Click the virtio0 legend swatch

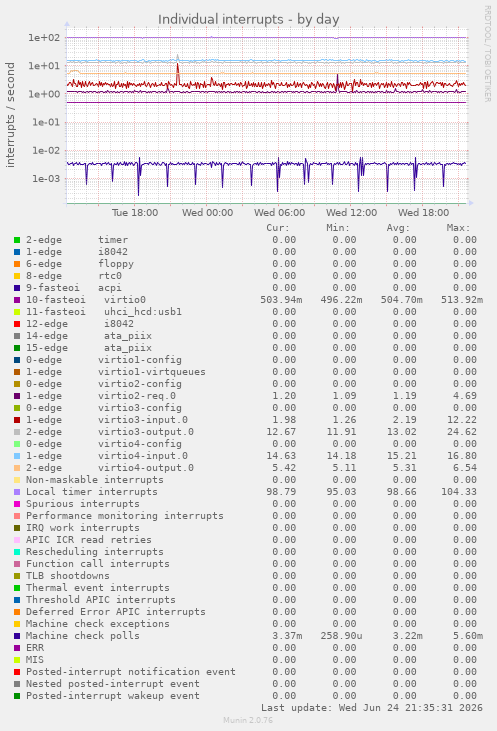click(x=17, y=300)
